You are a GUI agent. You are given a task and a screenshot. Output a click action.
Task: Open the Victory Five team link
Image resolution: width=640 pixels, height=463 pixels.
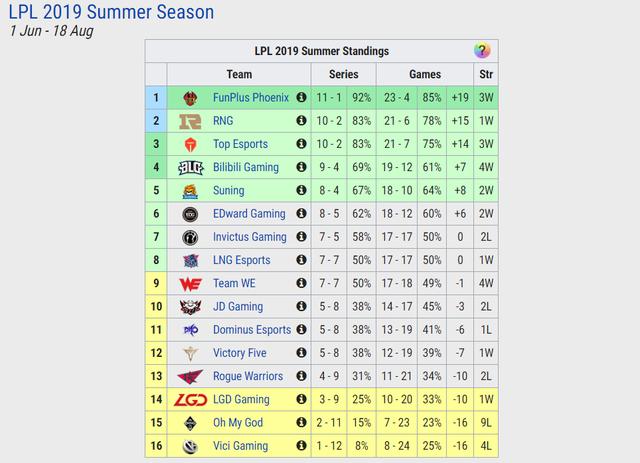click(x=240, y=353)
